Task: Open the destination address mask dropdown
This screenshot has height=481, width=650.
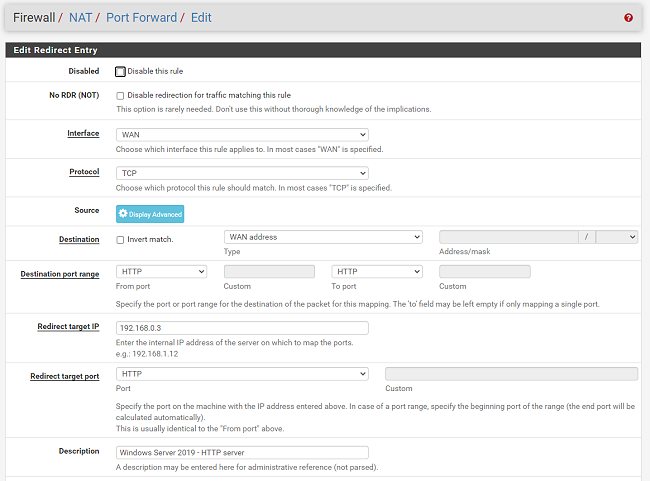Action: coord(617,237)
